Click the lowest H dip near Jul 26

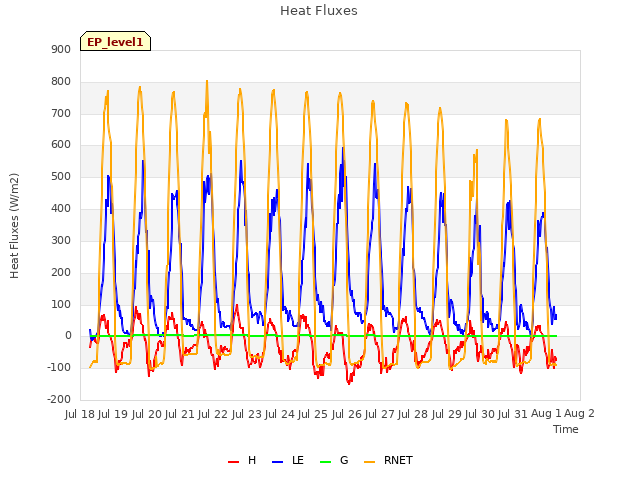click(349, 383)
